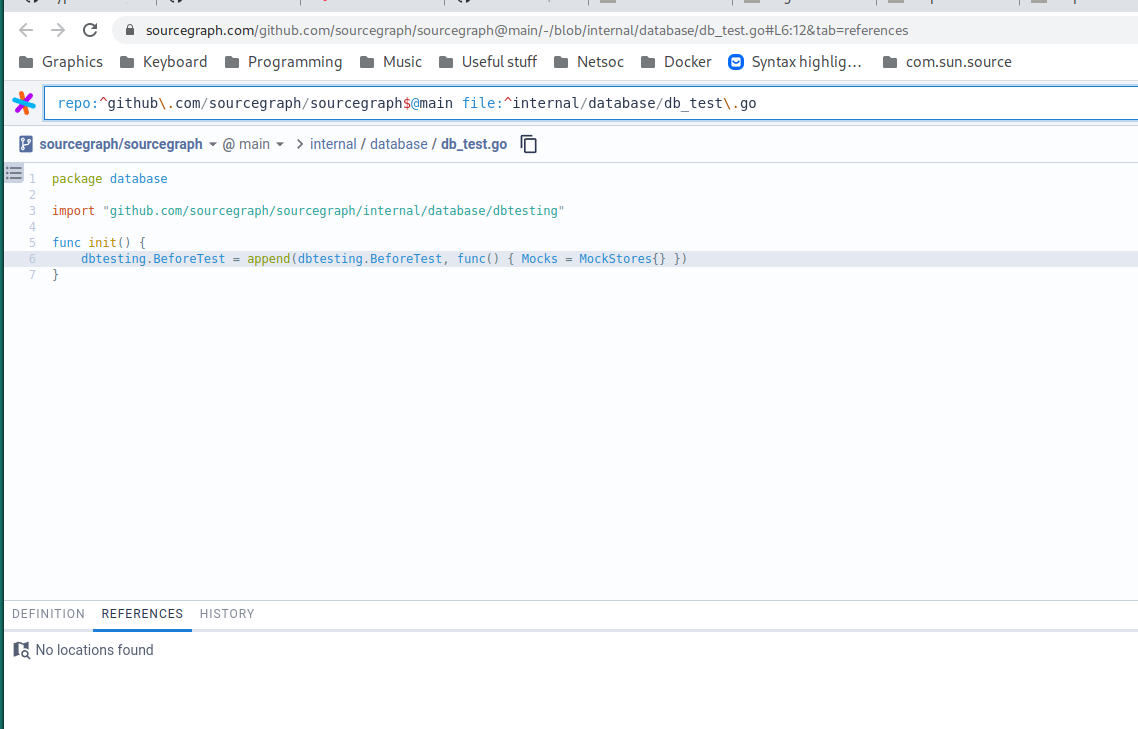The width and height of the screenshot is (1138, 729).
Task: Open the Syntax highlig... bookmark
Action: 795,62
